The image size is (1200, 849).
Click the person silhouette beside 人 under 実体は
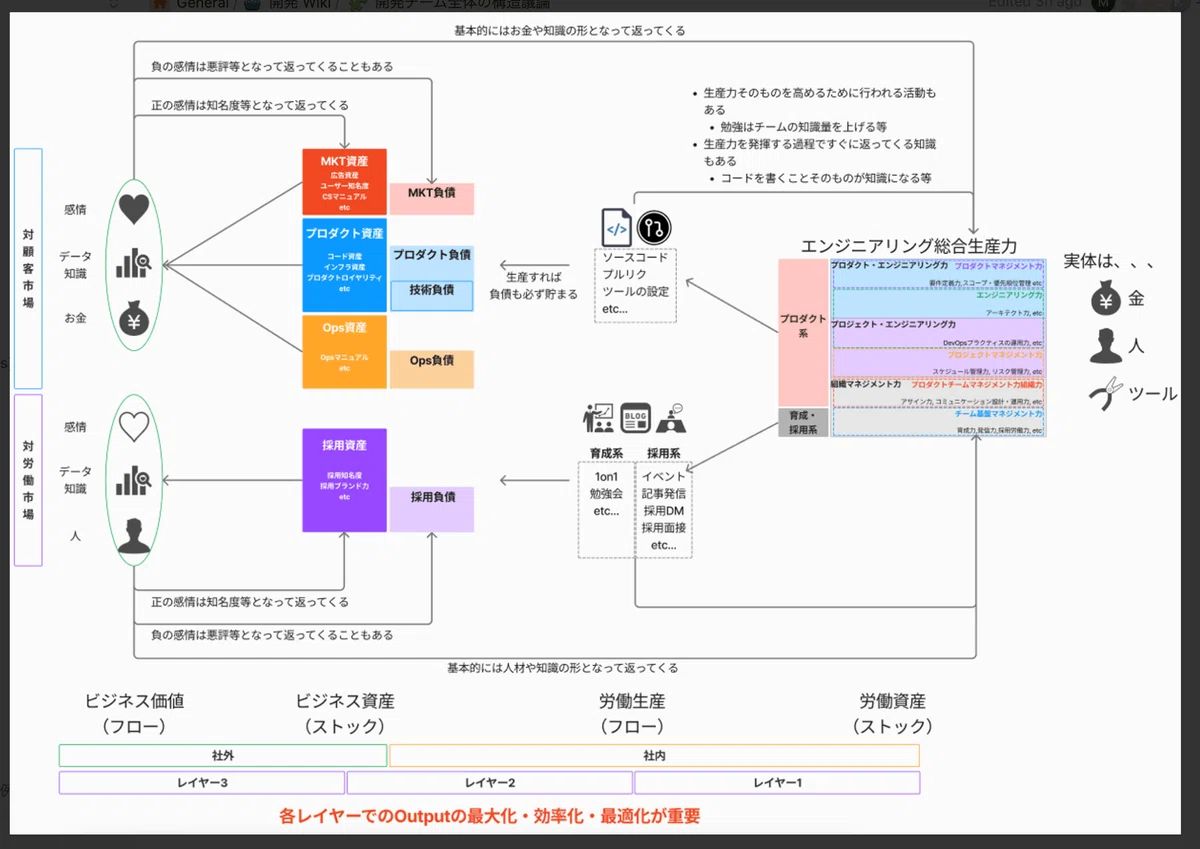1105,346
